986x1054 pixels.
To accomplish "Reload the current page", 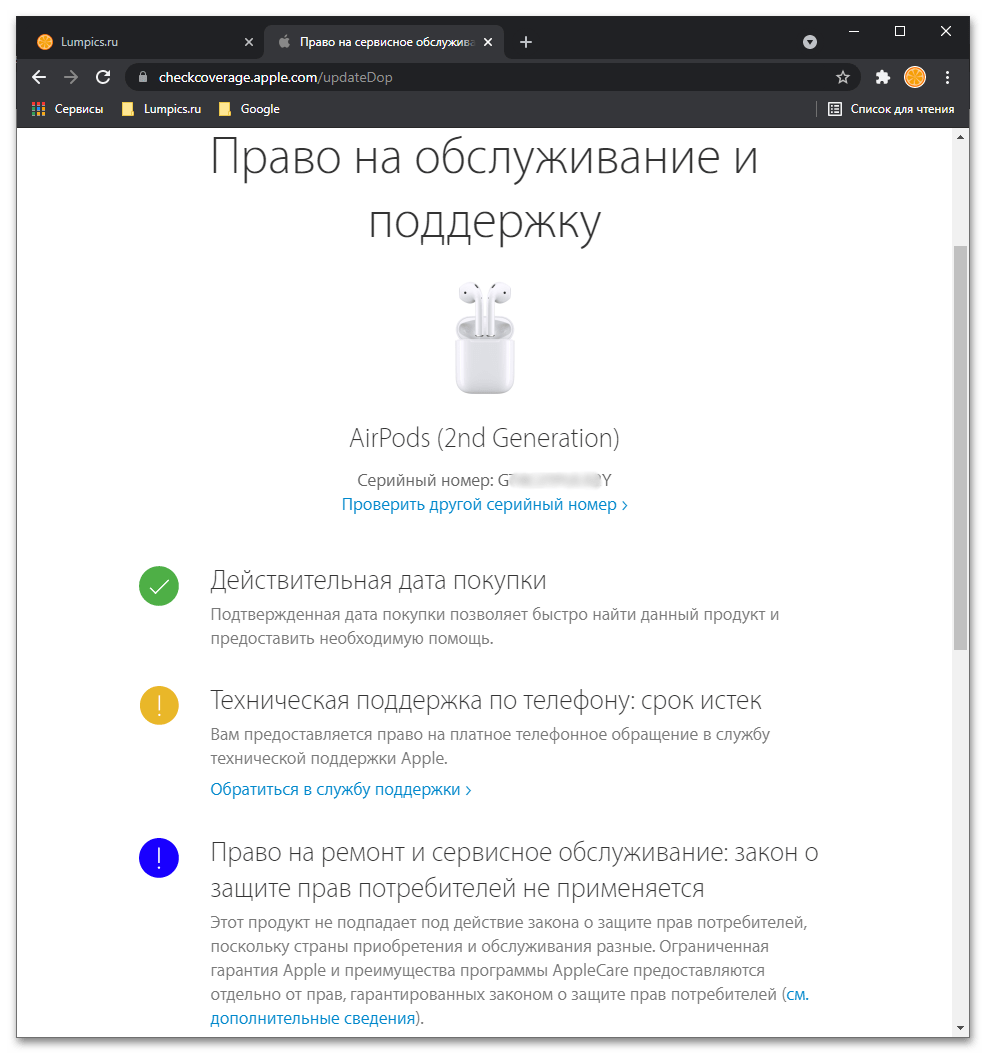I will coord(103,77).
